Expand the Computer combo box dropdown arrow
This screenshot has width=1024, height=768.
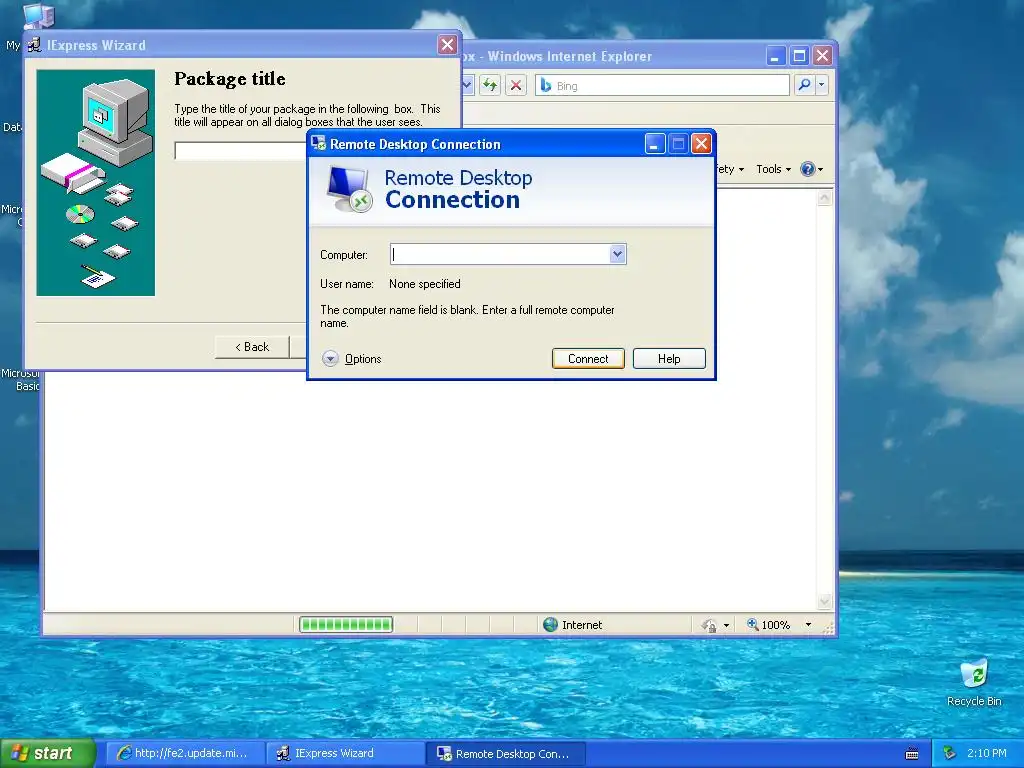pos(618,255)
